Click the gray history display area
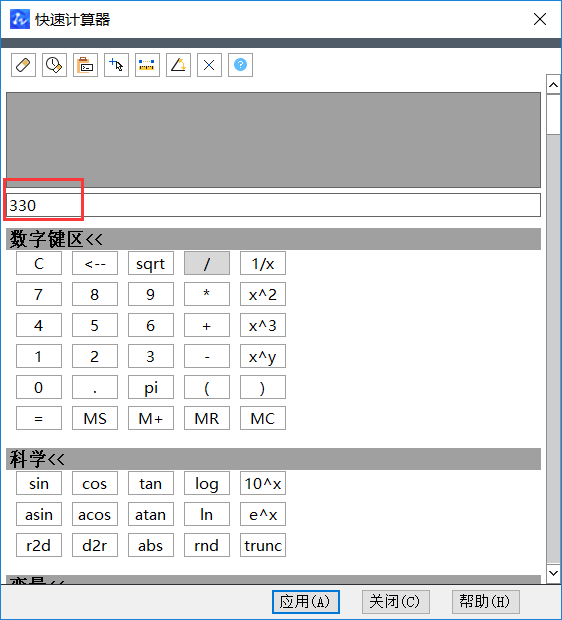The height and width of the screenshot is (620, 562). 273,140
